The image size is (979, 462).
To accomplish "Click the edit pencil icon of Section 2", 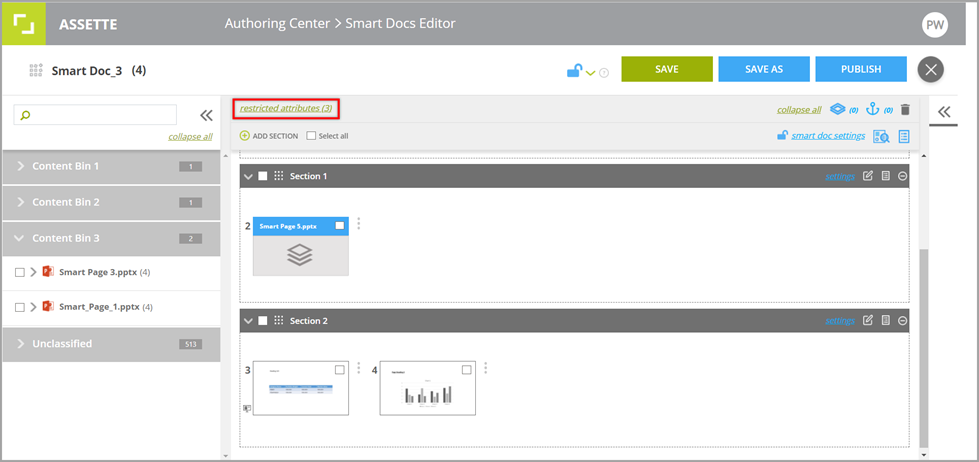I will pos(867,320).
